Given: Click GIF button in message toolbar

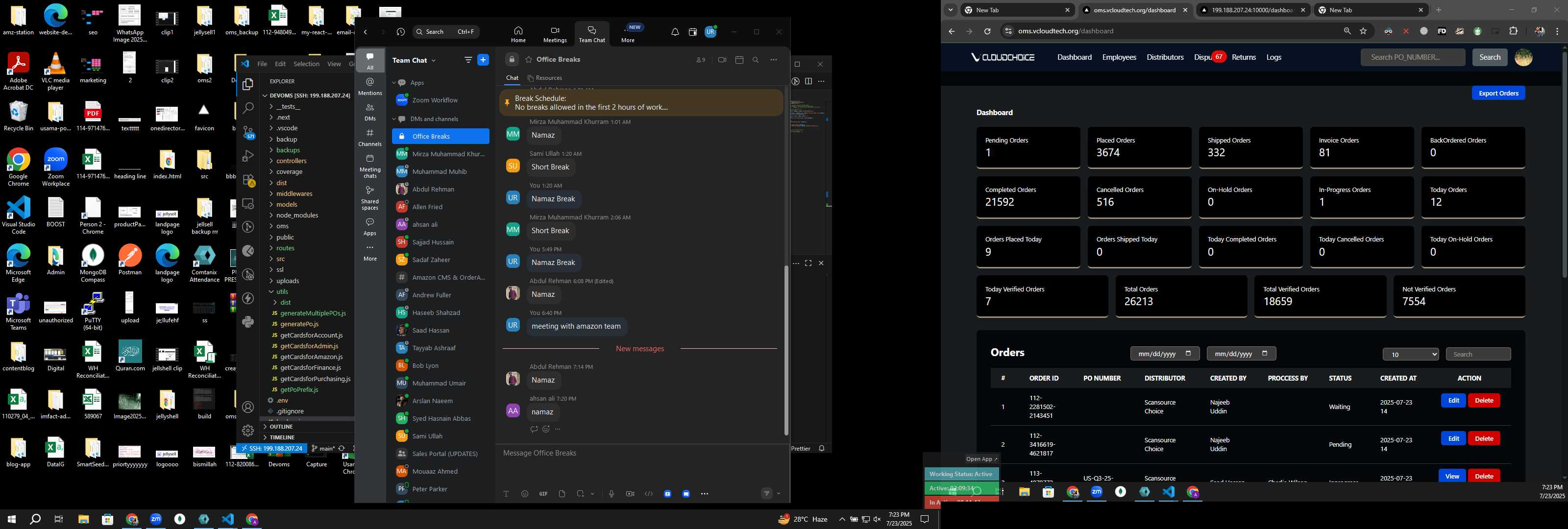Looking at the screenshot, I should [x=543, y=494].
